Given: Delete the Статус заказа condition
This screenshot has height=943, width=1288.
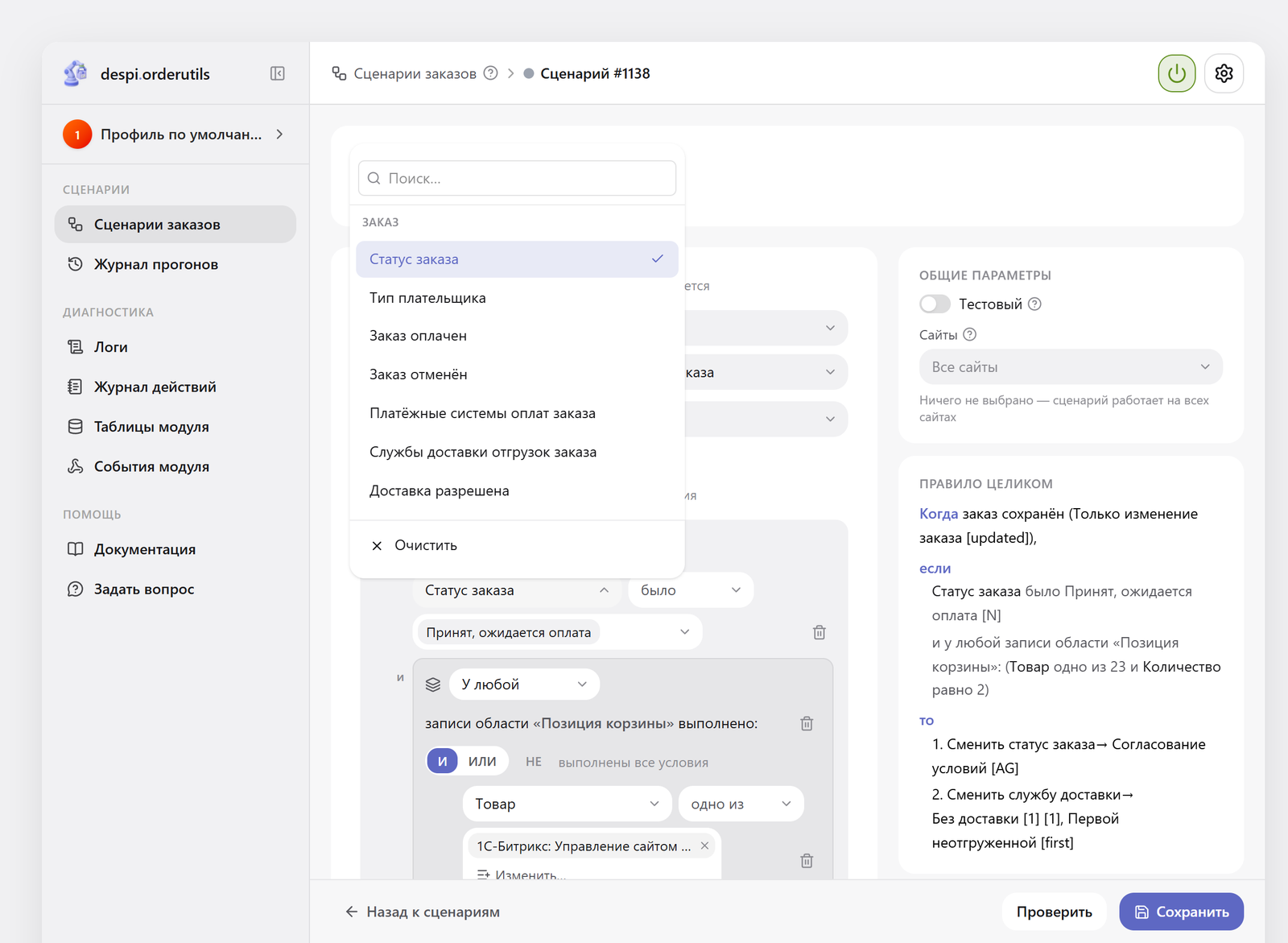Looking at the screenshot, I should [819, 632].
